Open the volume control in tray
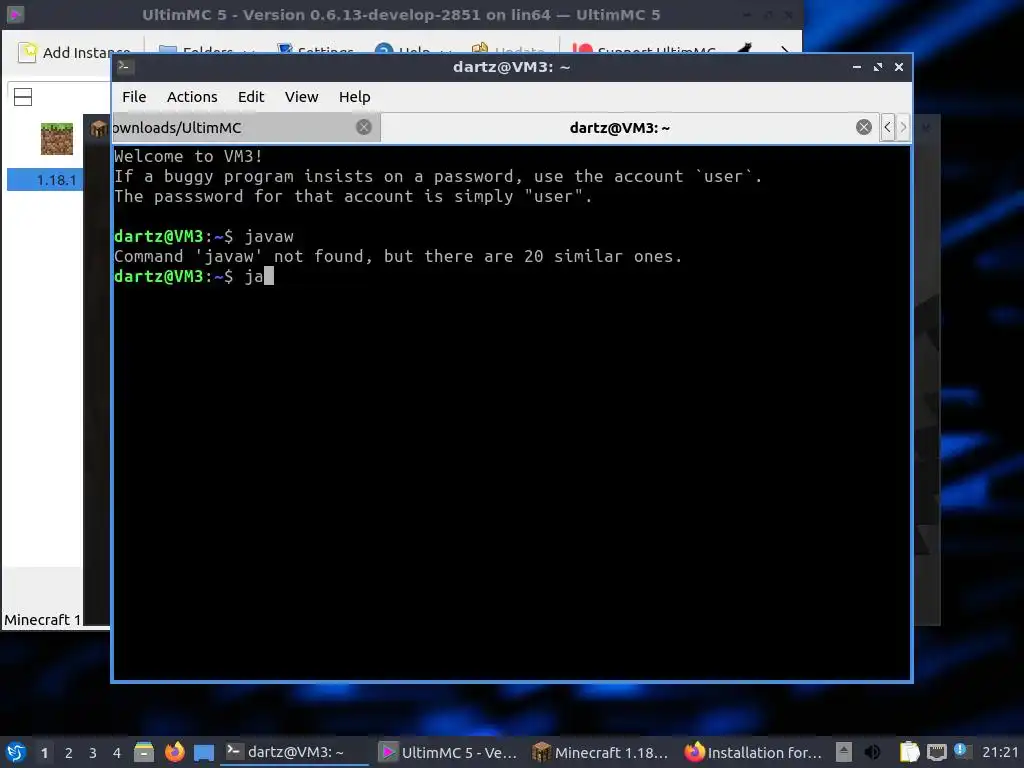This screenshot has height=768, width=1024. pos(872,752)
